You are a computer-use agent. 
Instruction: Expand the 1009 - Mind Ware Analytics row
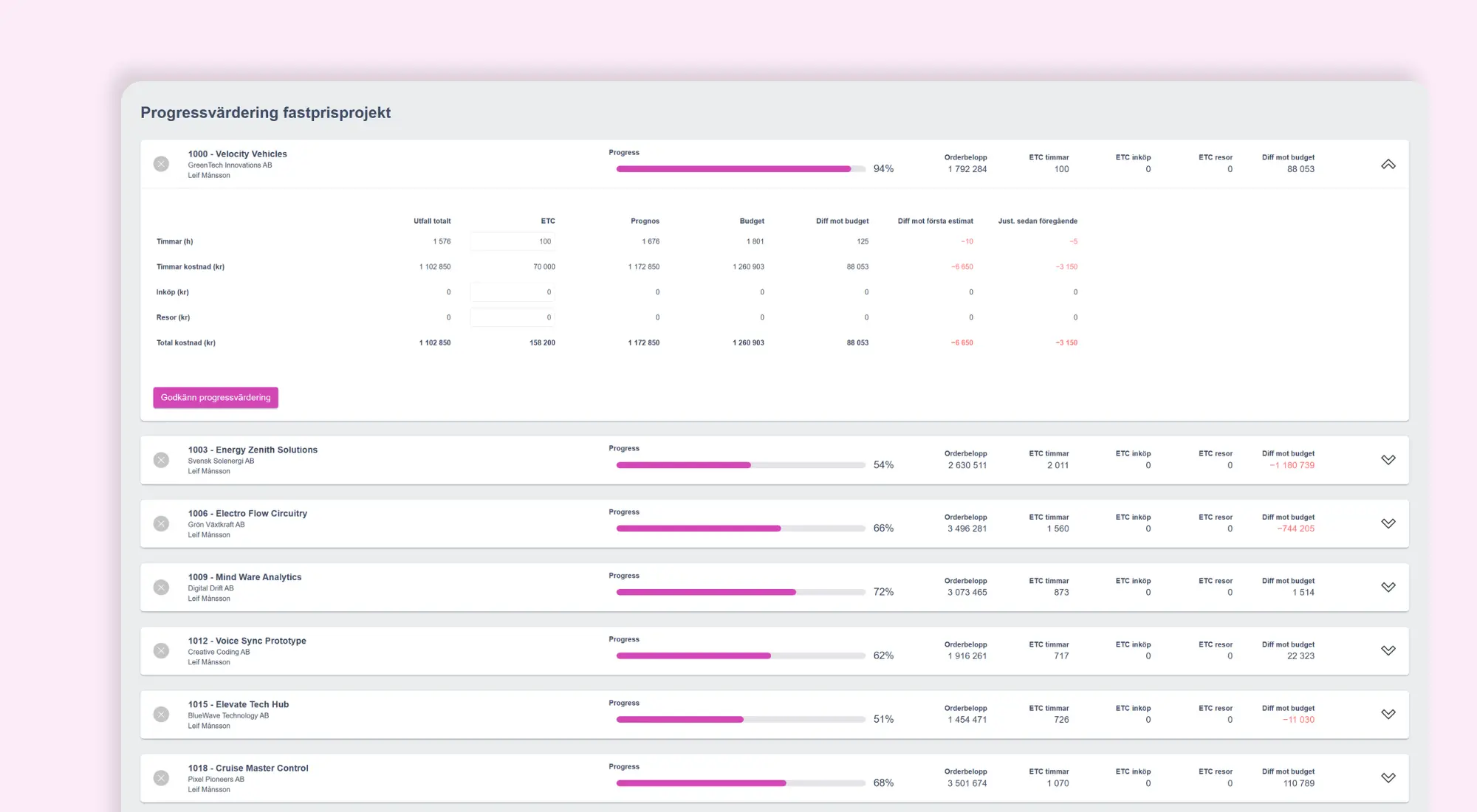(x=1388, y=587)
